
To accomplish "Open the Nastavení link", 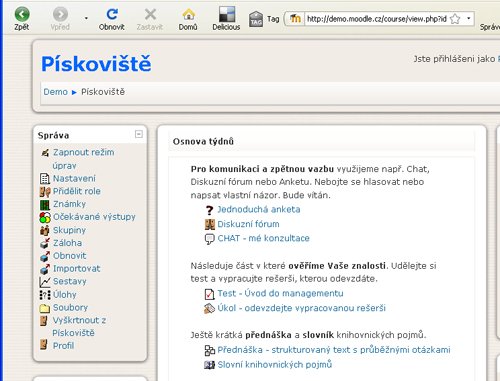I will click(74, 178).
